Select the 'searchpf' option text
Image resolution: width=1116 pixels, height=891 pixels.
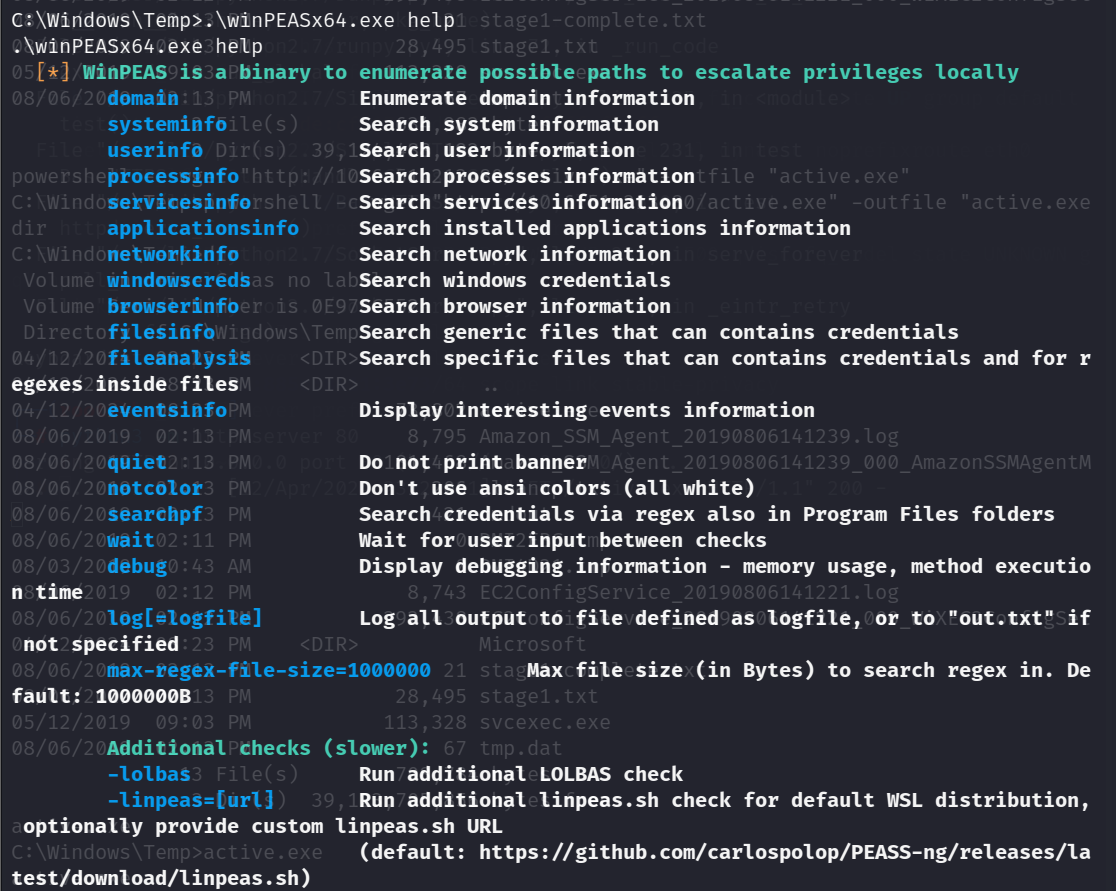[155, 514]
